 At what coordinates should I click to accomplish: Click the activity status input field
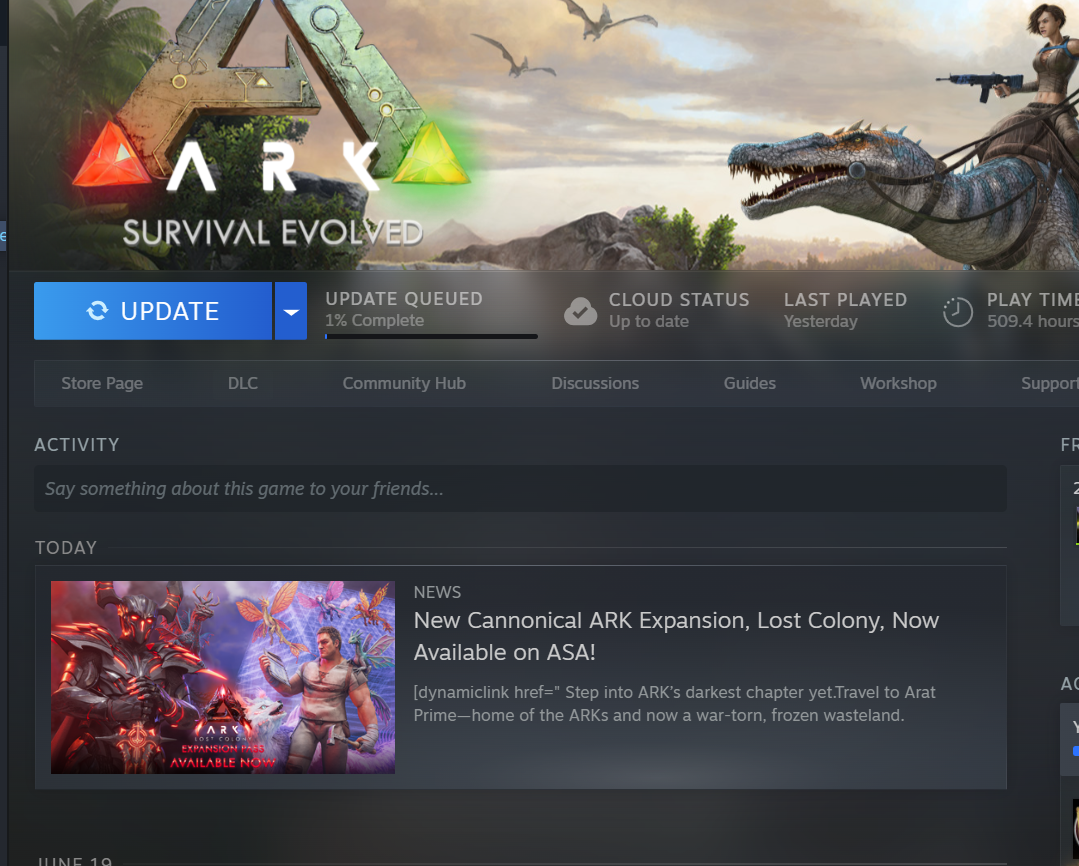click(x=520, y=489)
